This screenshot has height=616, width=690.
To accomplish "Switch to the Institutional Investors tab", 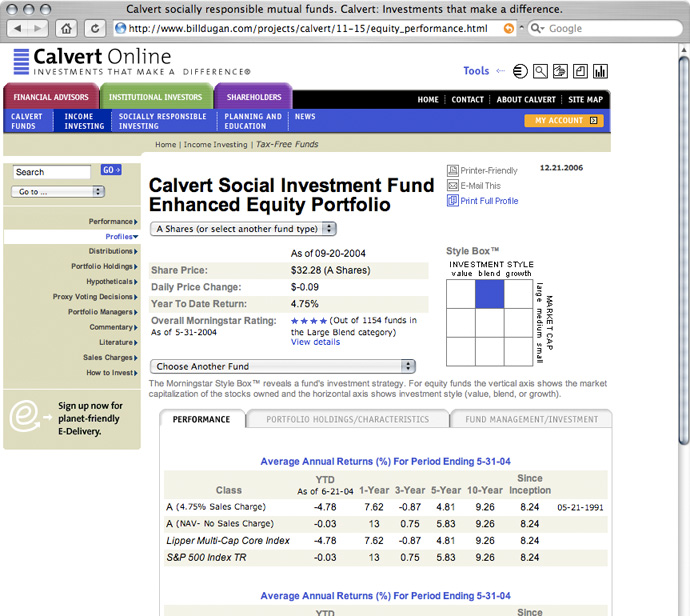I will (156, 97).
